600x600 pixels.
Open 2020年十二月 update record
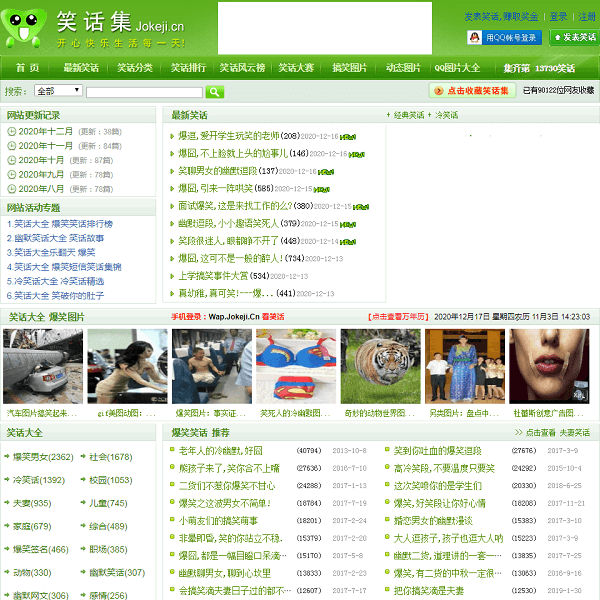click(46, 132)
